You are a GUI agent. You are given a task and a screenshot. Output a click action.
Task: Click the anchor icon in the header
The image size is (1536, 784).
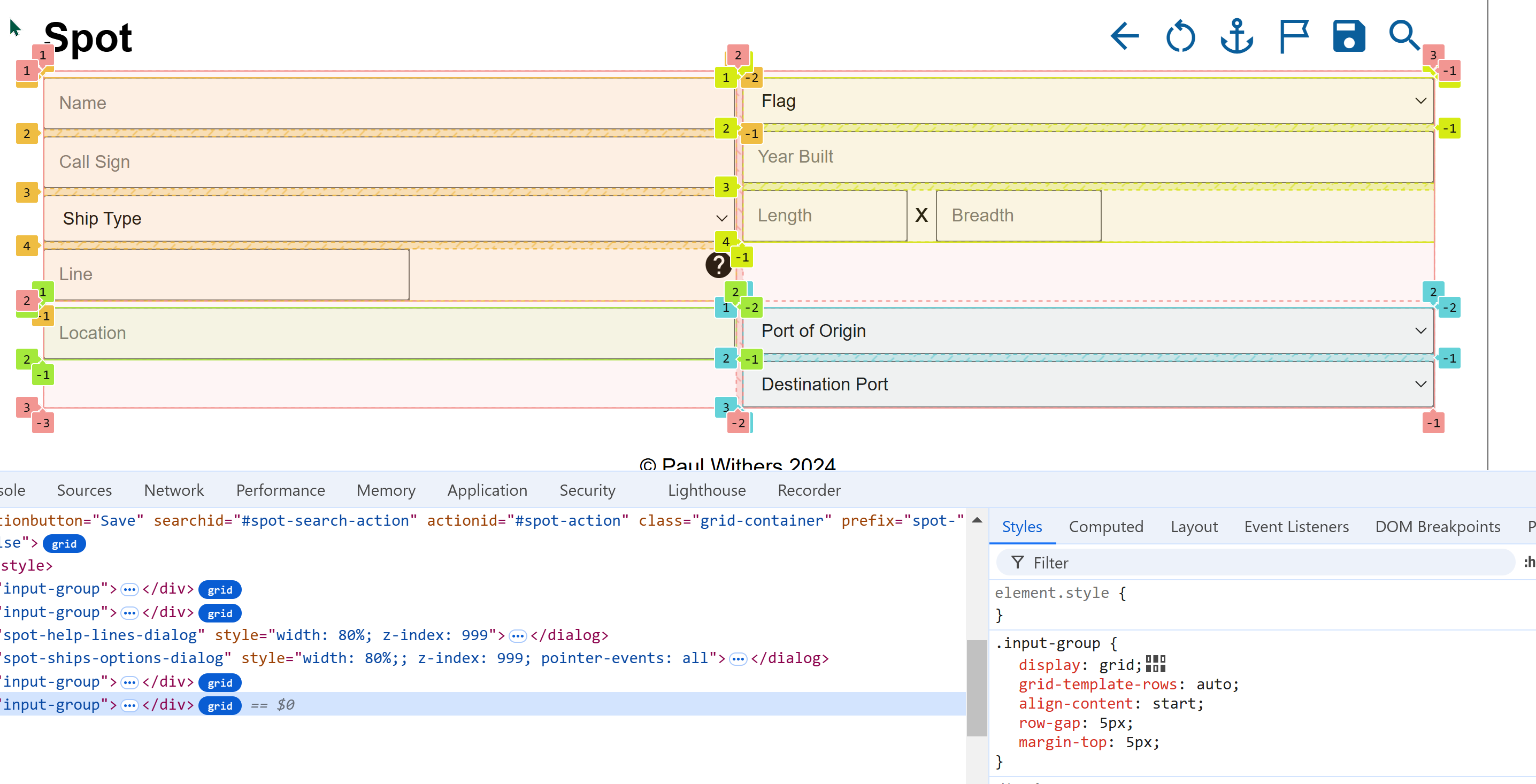(1237, 36)
